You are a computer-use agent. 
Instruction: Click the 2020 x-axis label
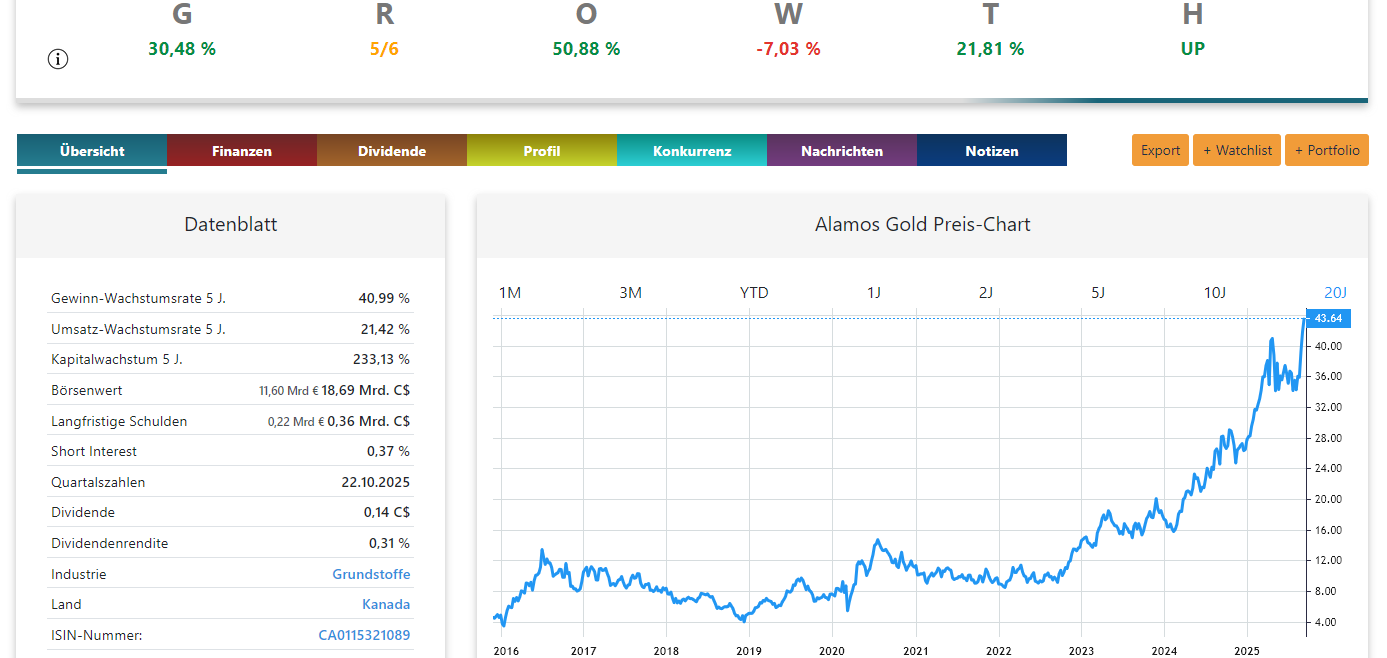coord(832,650)
